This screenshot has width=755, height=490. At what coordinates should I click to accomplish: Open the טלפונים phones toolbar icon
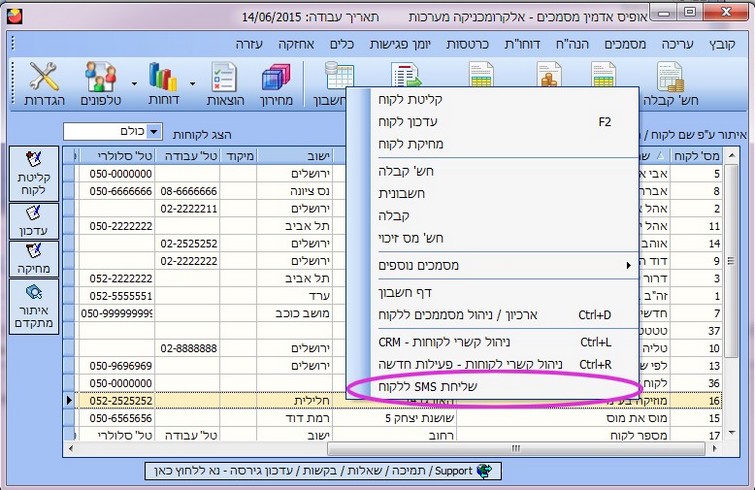100,84
